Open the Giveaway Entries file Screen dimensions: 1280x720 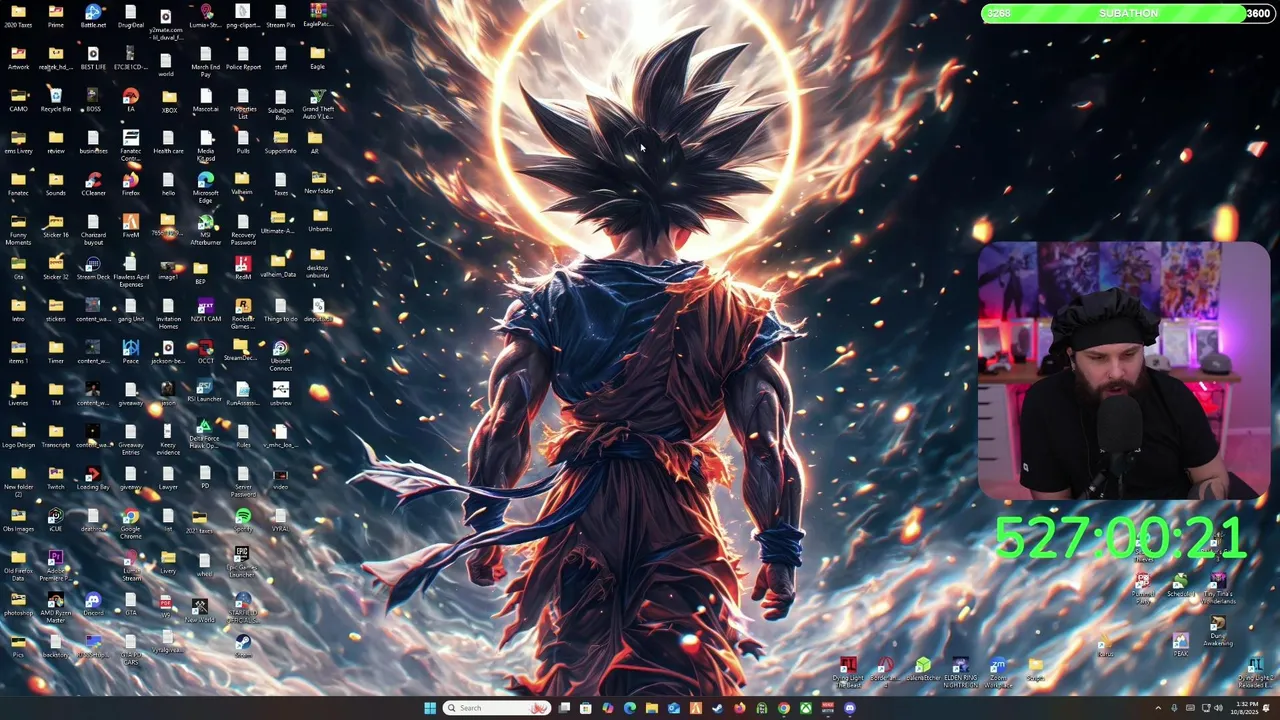(x=131, y=439)
